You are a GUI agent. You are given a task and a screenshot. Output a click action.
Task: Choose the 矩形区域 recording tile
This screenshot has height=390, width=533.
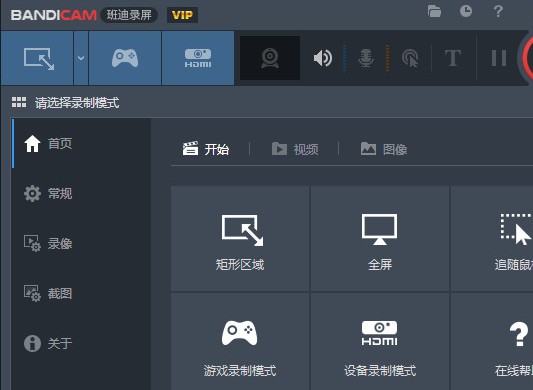pos(240,238)
